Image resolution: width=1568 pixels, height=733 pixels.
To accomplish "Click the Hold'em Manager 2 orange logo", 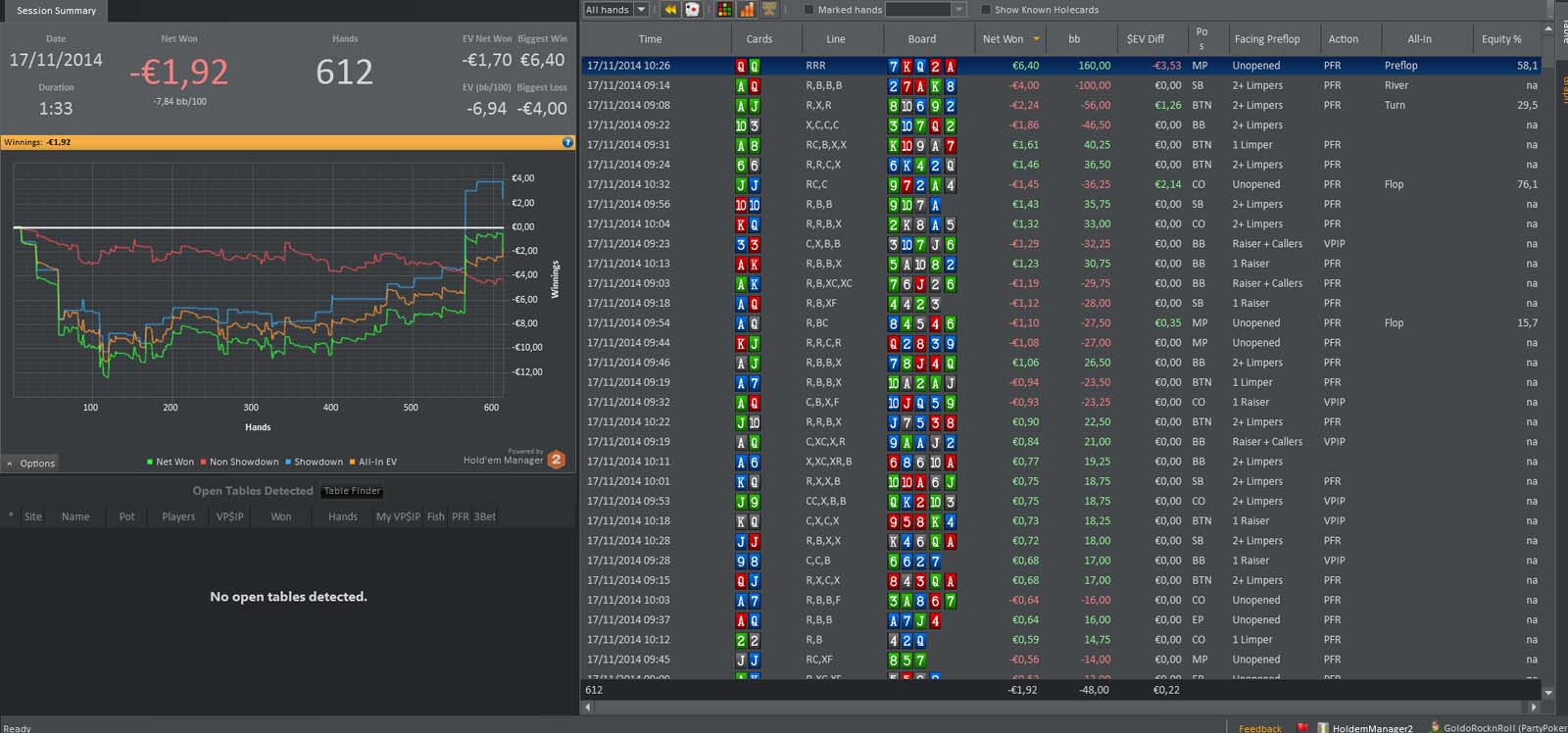I will coord(557,459).
